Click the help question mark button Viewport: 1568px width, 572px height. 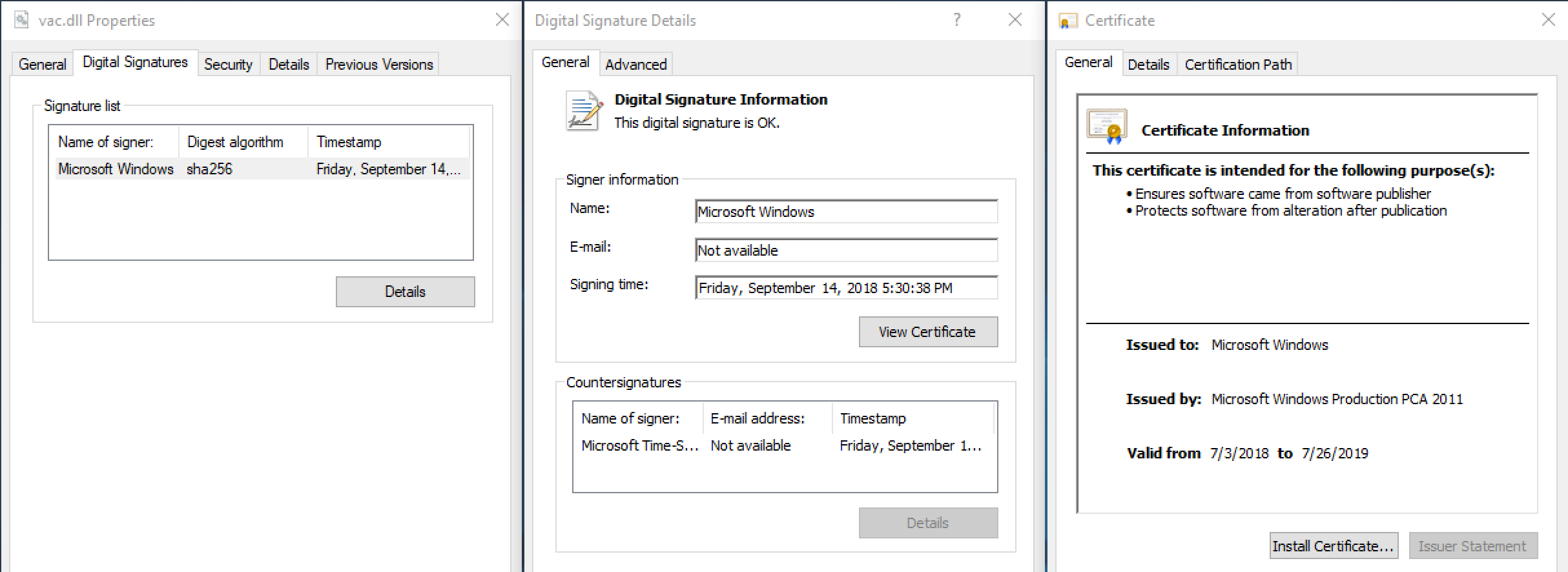[956, 20]
